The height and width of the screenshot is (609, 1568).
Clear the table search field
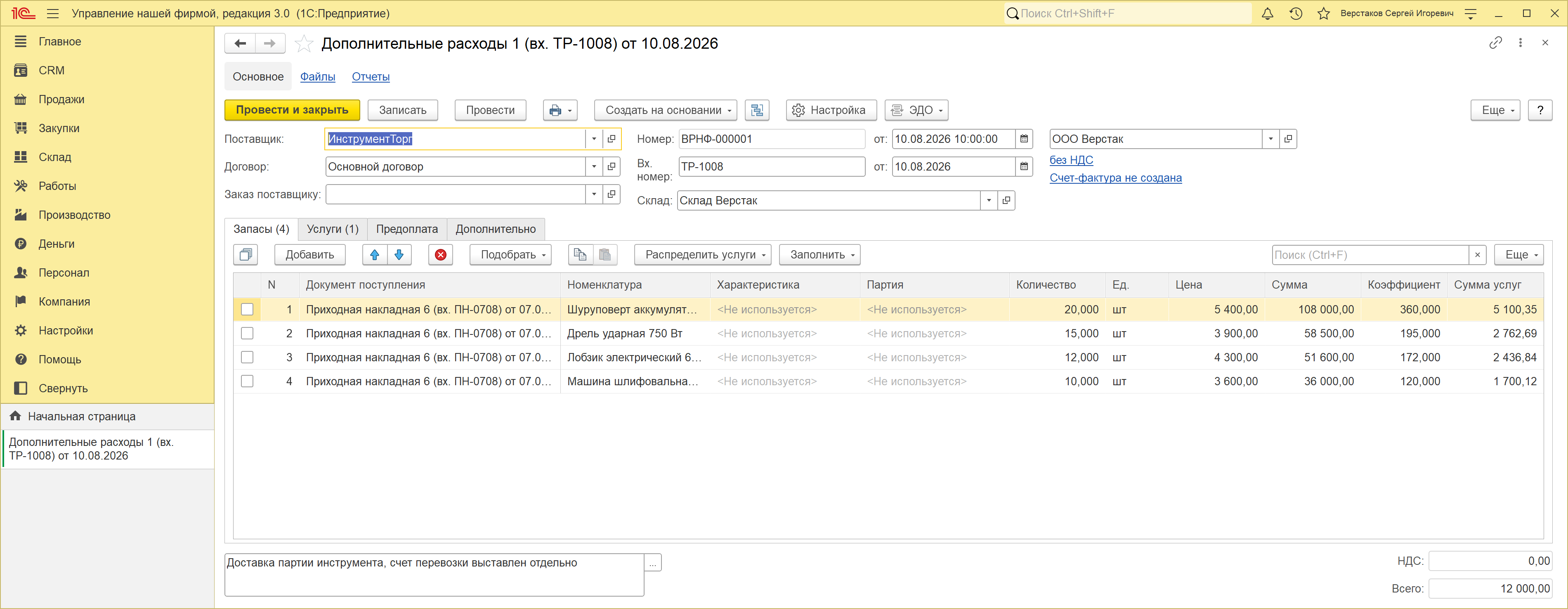(1477, 255)
